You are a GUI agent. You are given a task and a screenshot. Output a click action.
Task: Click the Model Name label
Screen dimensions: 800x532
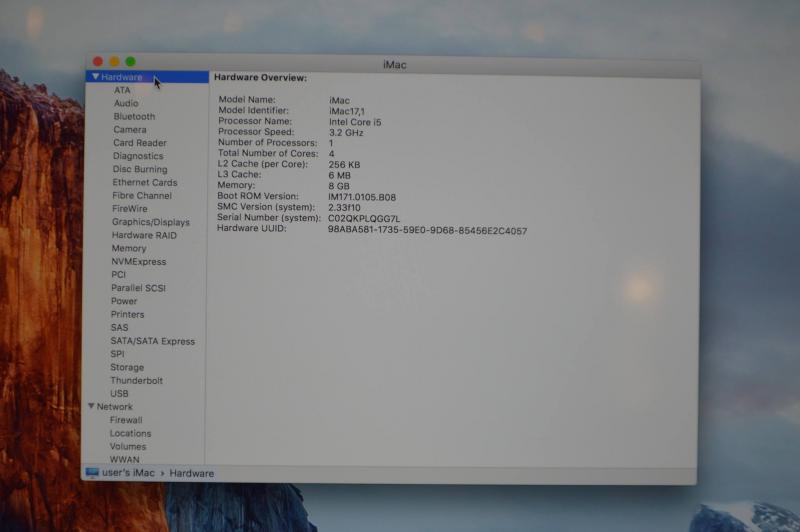tap(247, 99)
